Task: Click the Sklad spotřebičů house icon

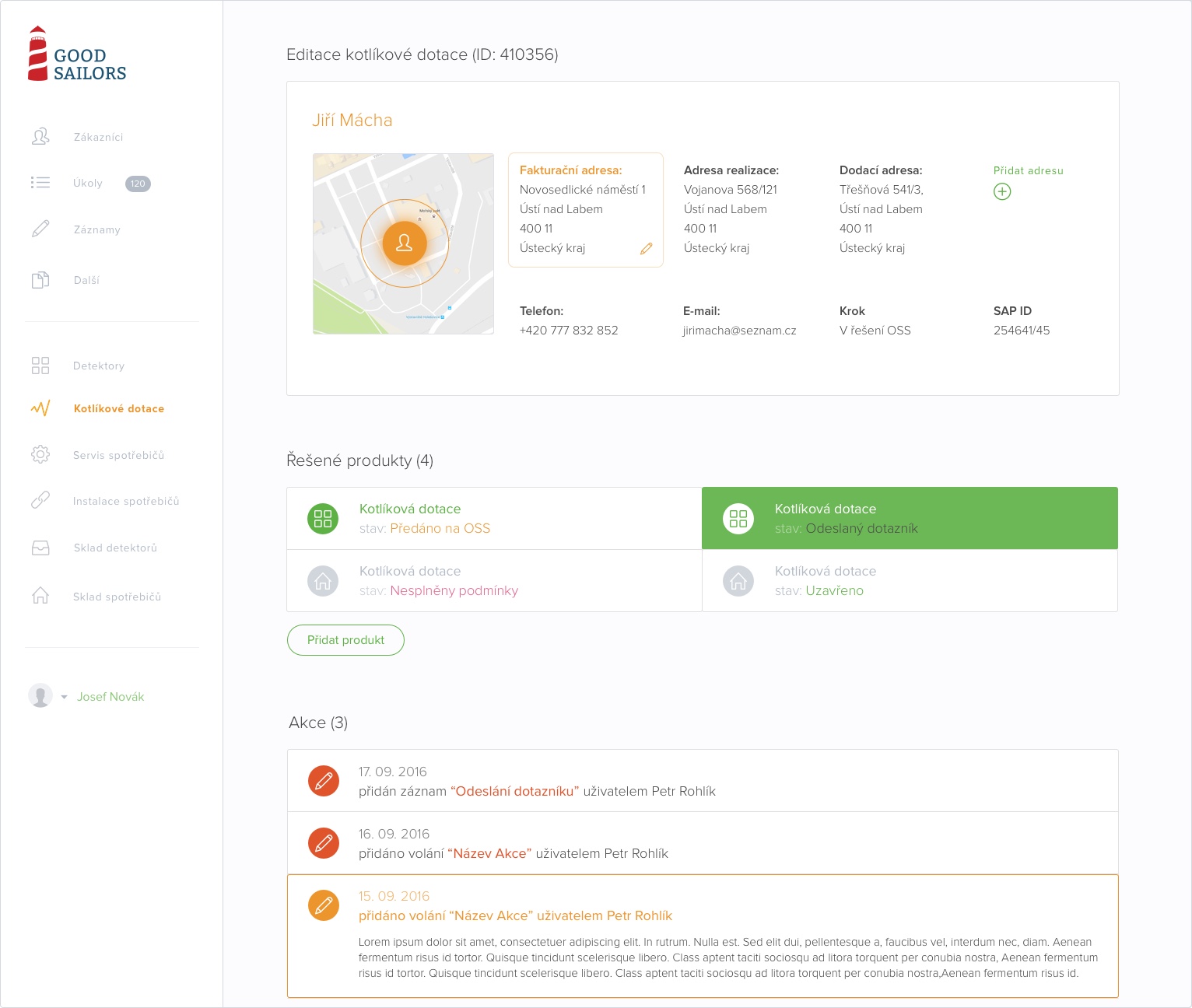Action: pos(40,596)
